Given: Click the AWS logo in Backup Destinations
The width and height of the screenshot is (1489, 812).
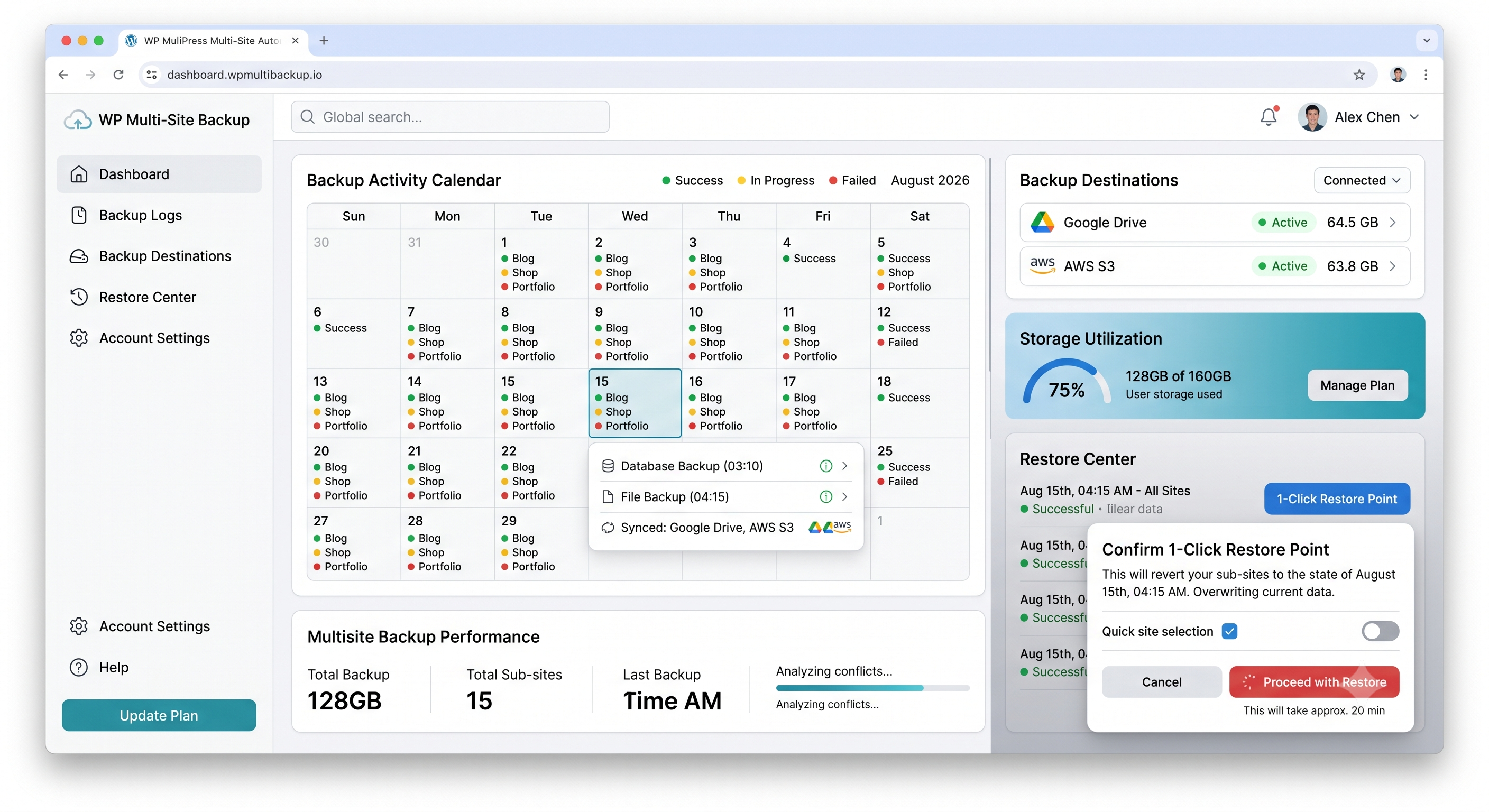Looking at the screenshot, I should click(1043, 266).
